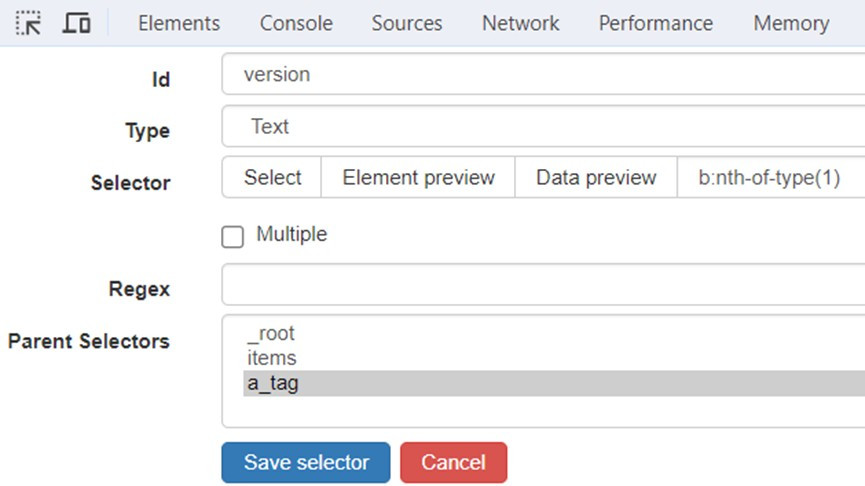Toggle the device toolbar icon
Image resolution: width=865 pixels, height=486 pixels.
77,23
